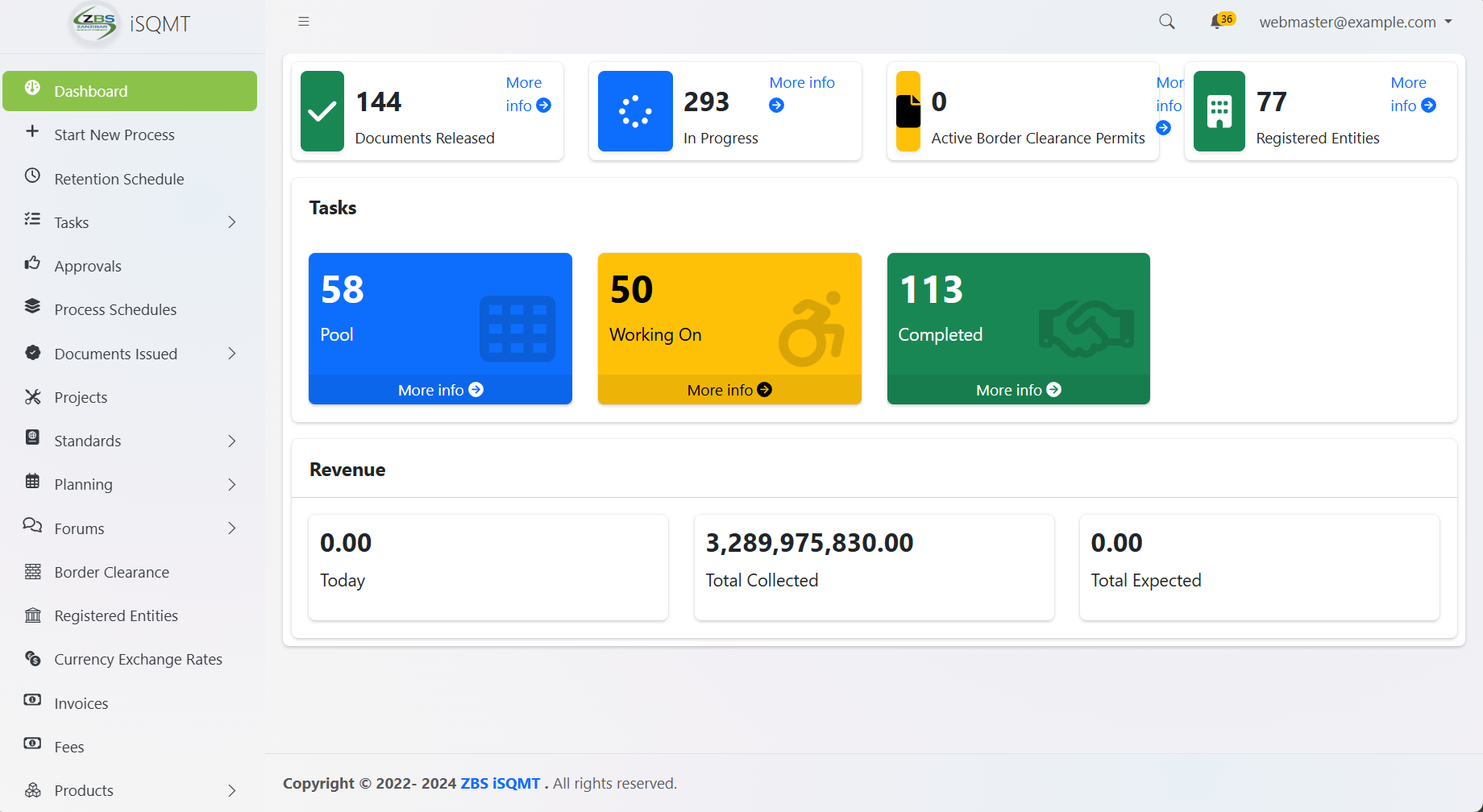This screenshot has width=1483, height=812.
Task: Expand the Documents Issued submenu chevron
Action: point(232,354)
